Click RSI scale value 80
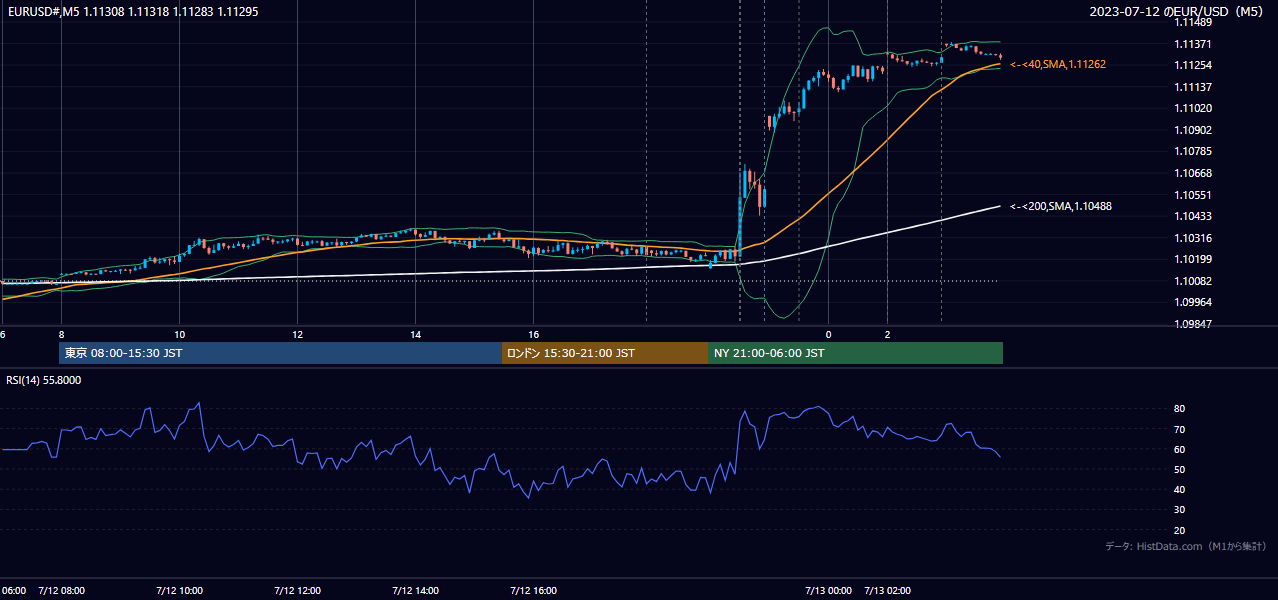The width and height of the screenshot is (1278, 600). pos(1180,409)
